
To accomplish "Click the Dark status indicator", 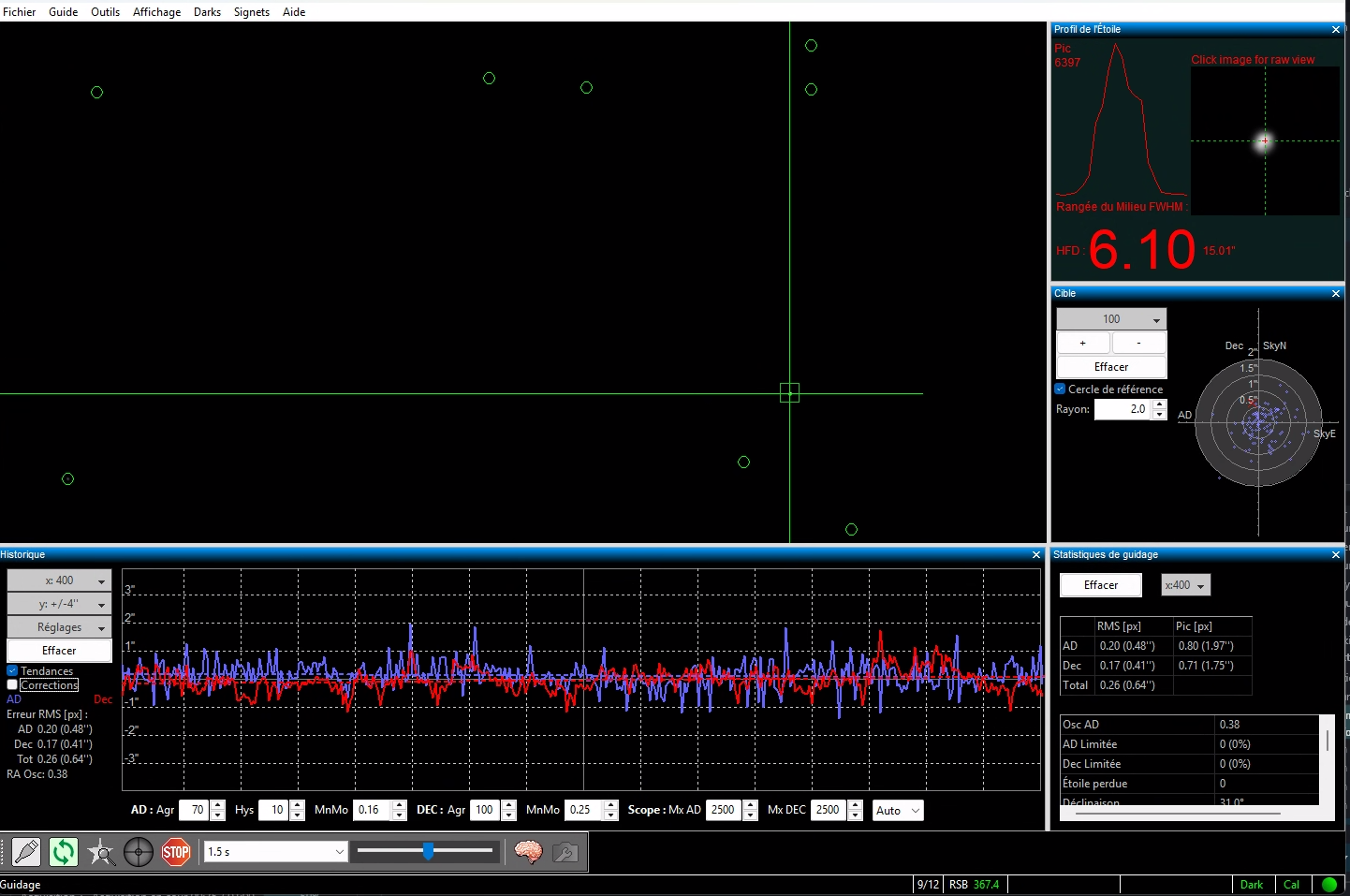I will [1252, 885].
